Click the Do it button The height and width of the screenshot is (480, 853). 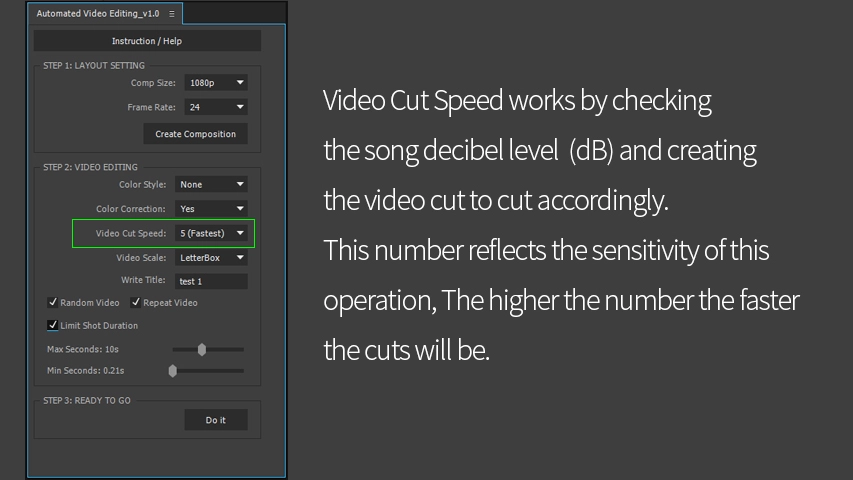[215, 420]
